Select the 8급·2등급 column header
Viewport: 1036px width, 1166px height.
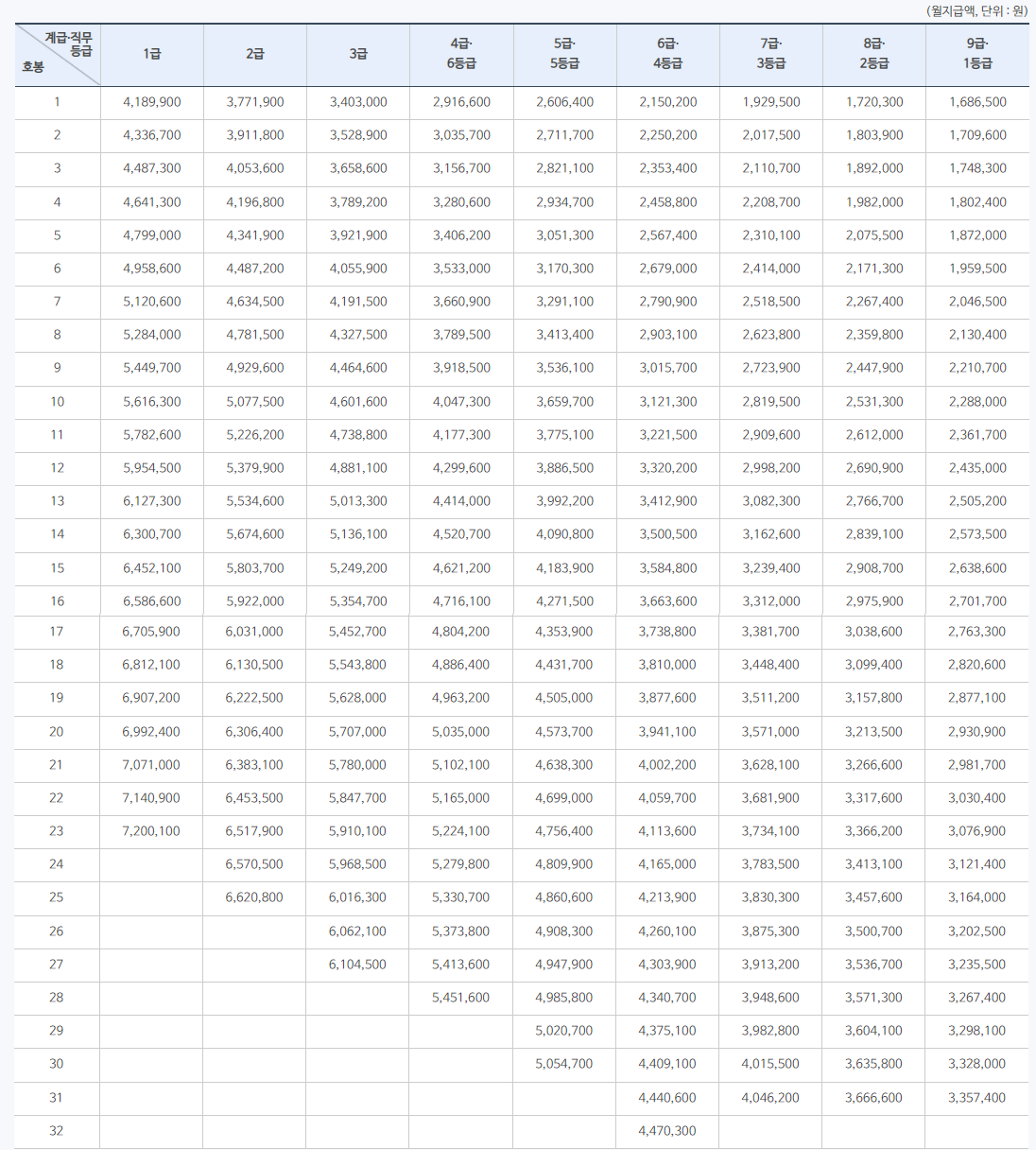click(874, 54)
